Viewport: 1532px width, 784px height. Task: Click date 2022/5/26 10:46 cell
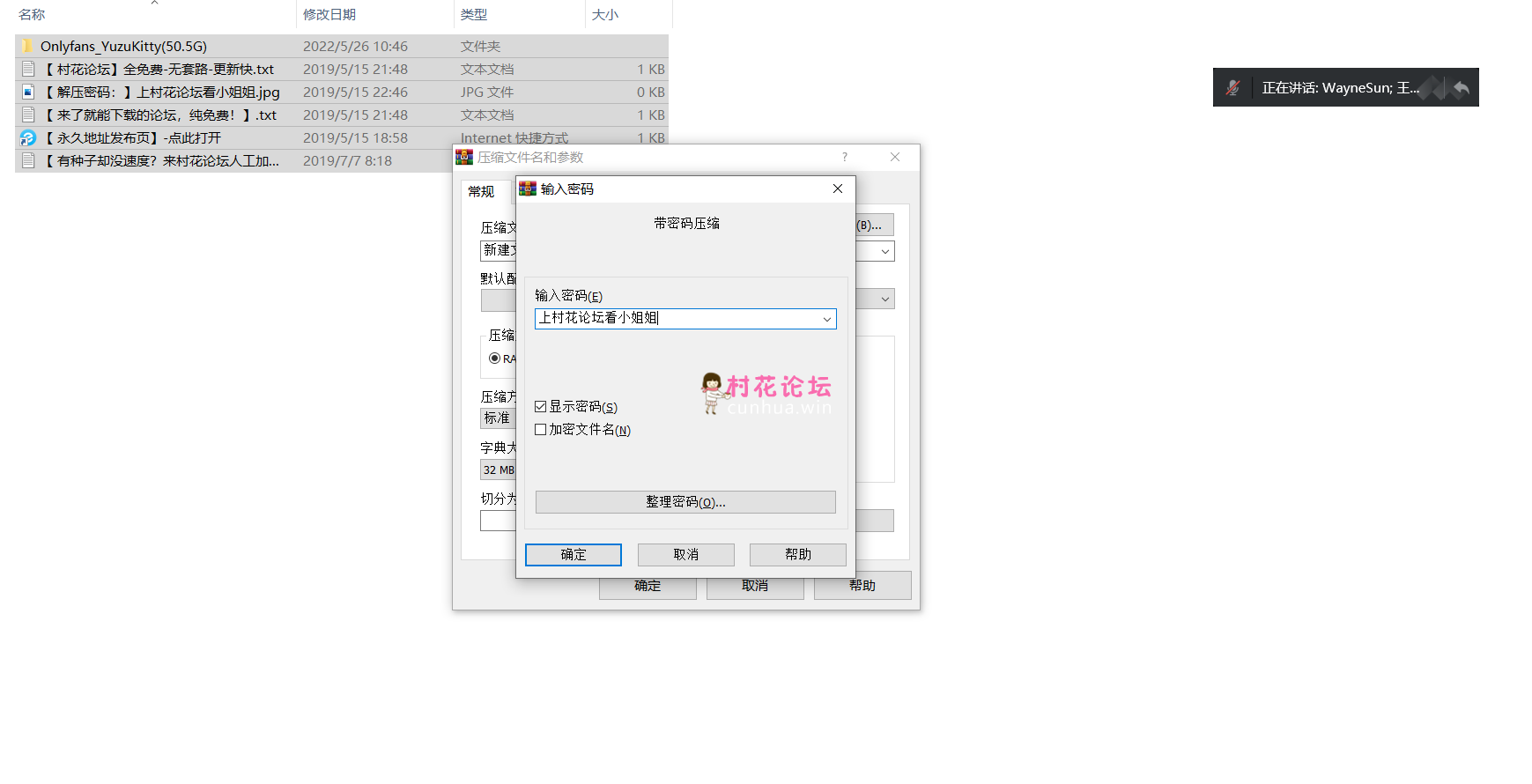click(x=355, y=46)
